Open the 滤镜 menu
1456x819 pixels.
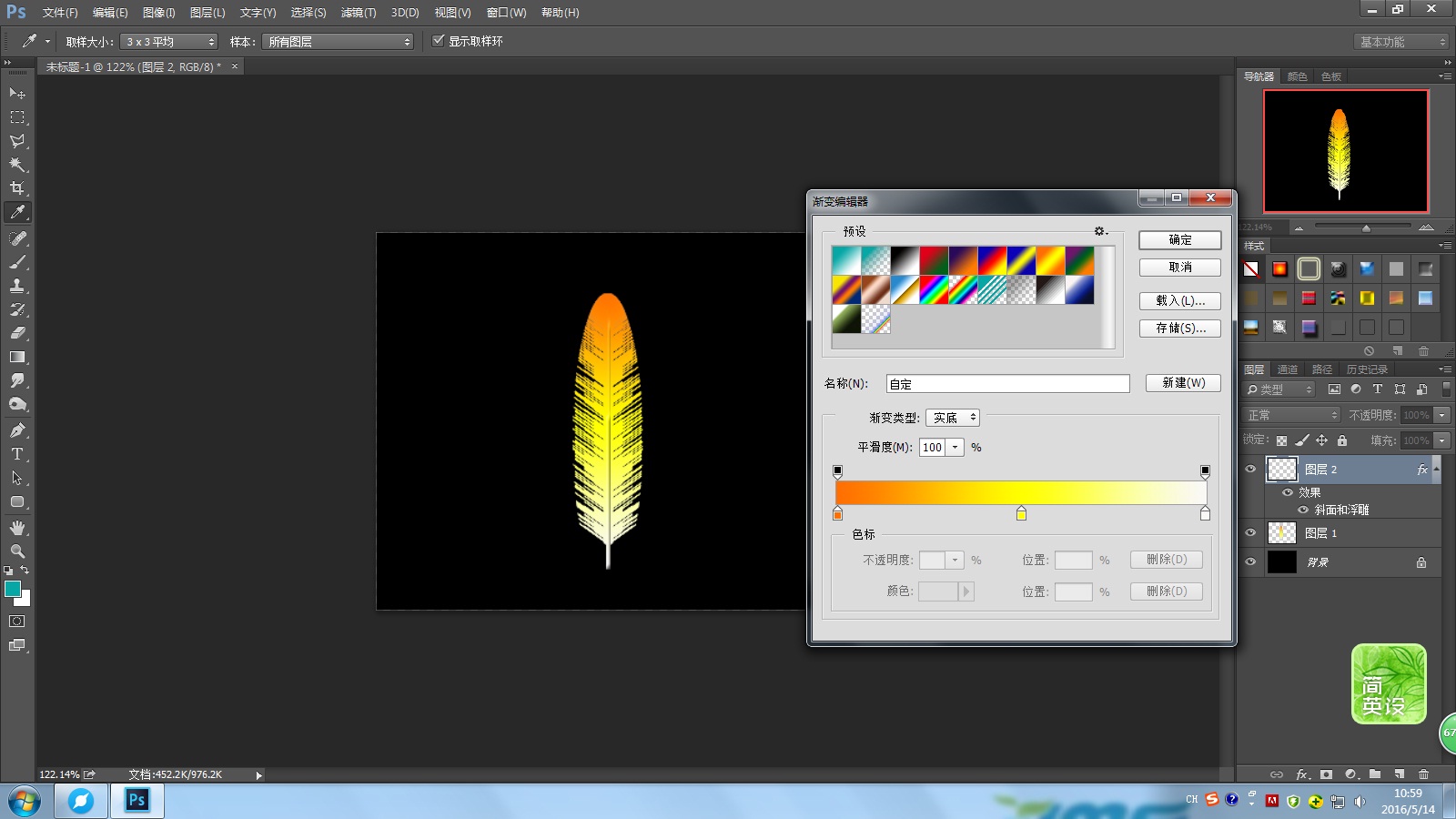point(358,13)
